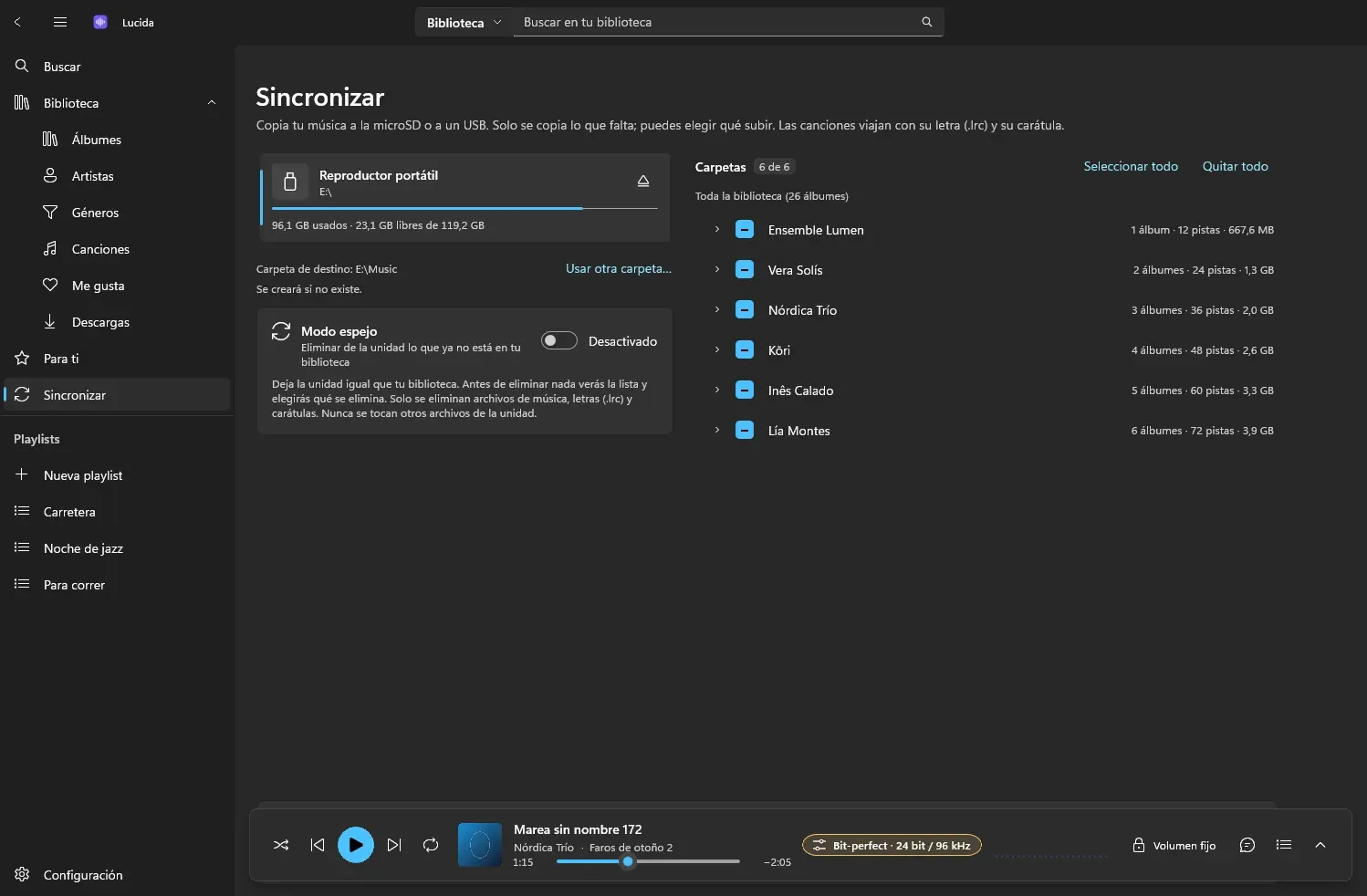Click the Marea sin nombre album art
Viewport: 1367px width, 896px height.
[x=480, y=845]
